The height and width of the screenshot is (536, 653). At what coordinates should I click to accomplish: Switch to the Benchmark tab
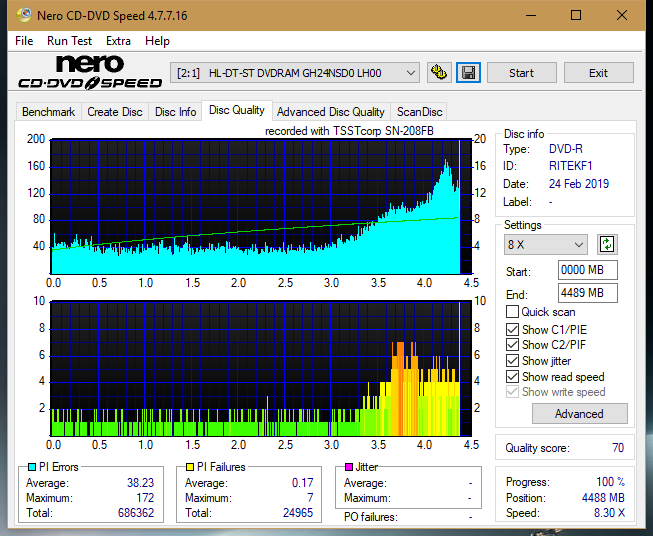click(x=49, y=112)
